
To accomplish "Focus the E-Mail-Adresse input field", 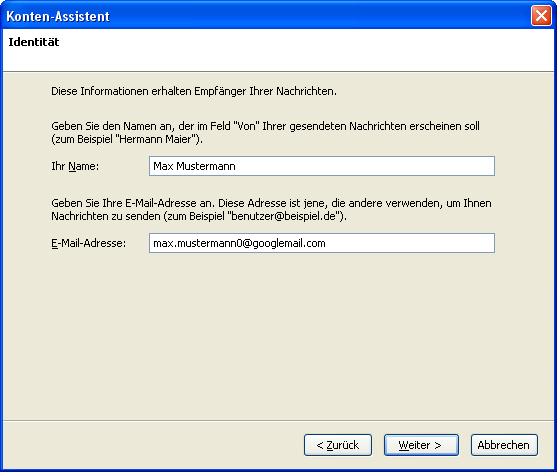I will click(322, 243).
